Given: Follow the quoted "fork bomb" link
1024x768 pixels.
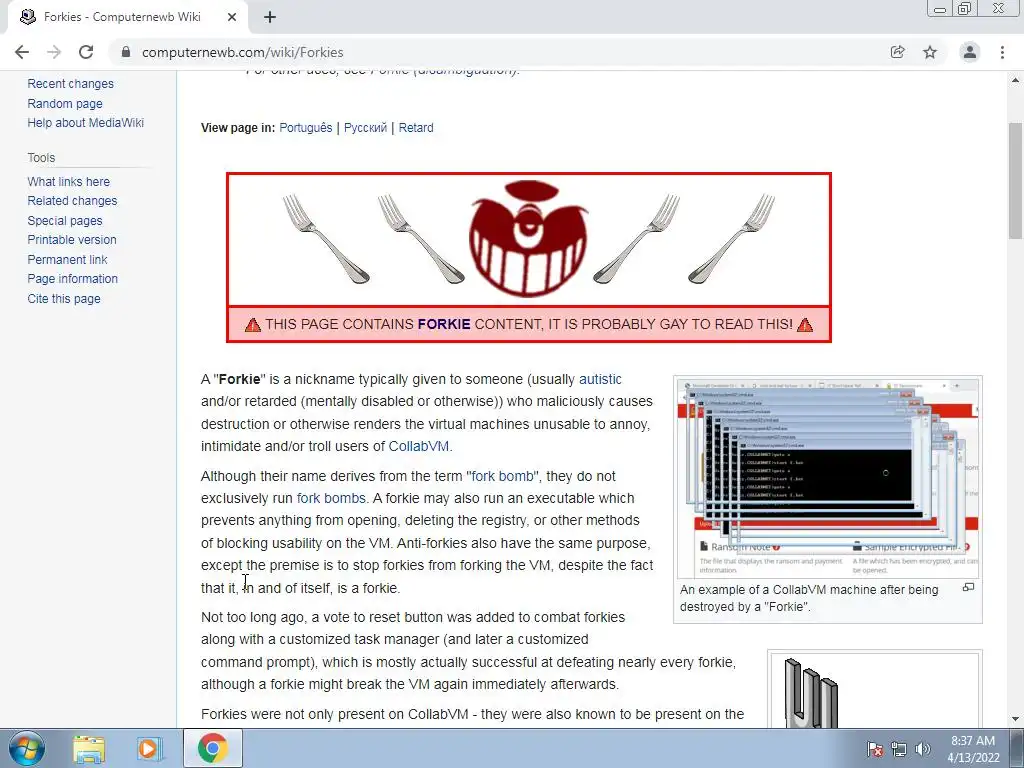Looking at the screenshot, I should tap(502, 476).
